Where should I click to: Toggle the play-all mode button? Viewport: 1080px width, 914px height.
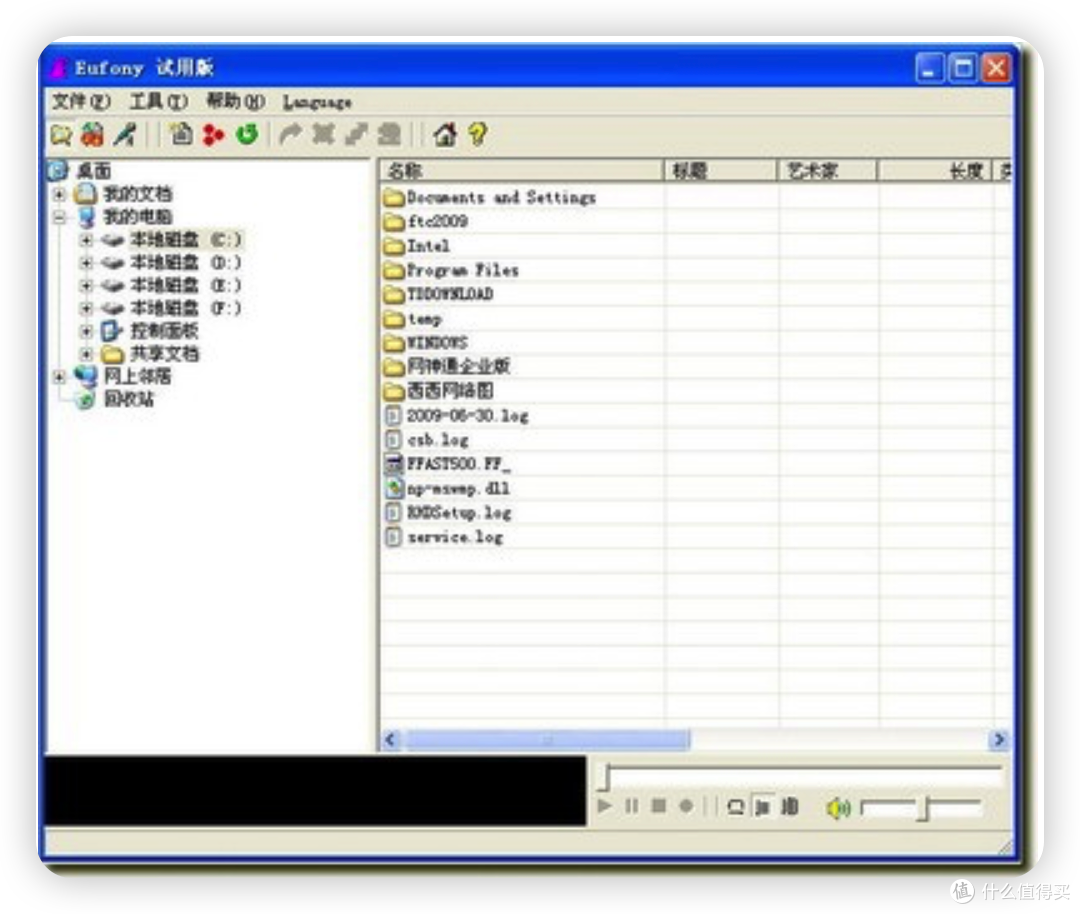tap(789, 806)
